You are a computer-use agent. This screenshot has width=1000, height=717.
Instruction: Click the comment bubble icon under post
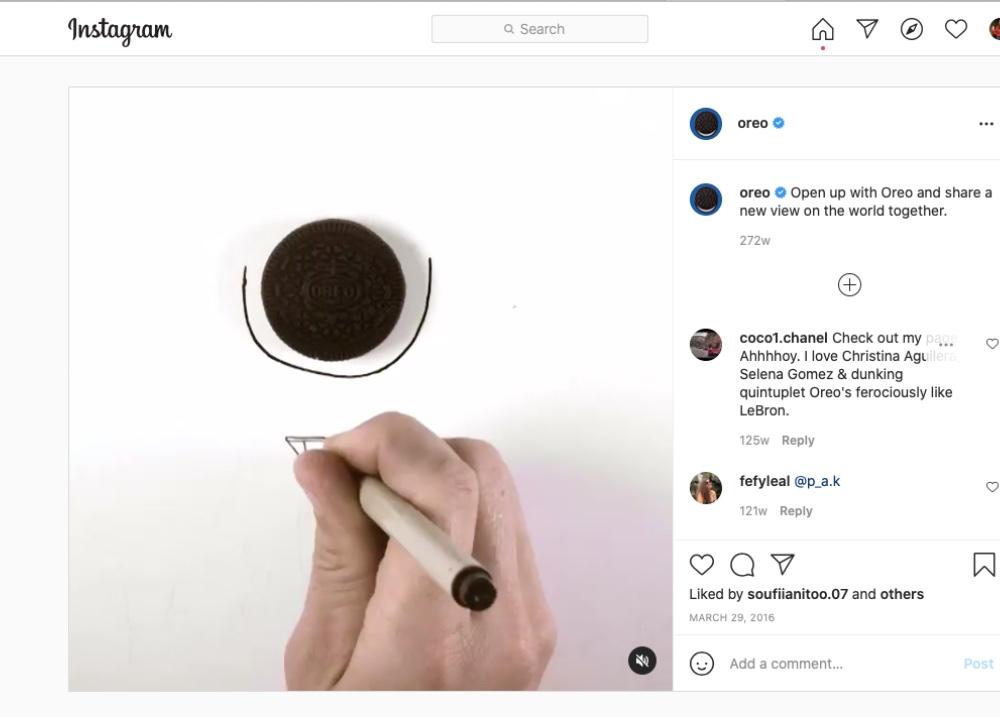pos(742,565)
